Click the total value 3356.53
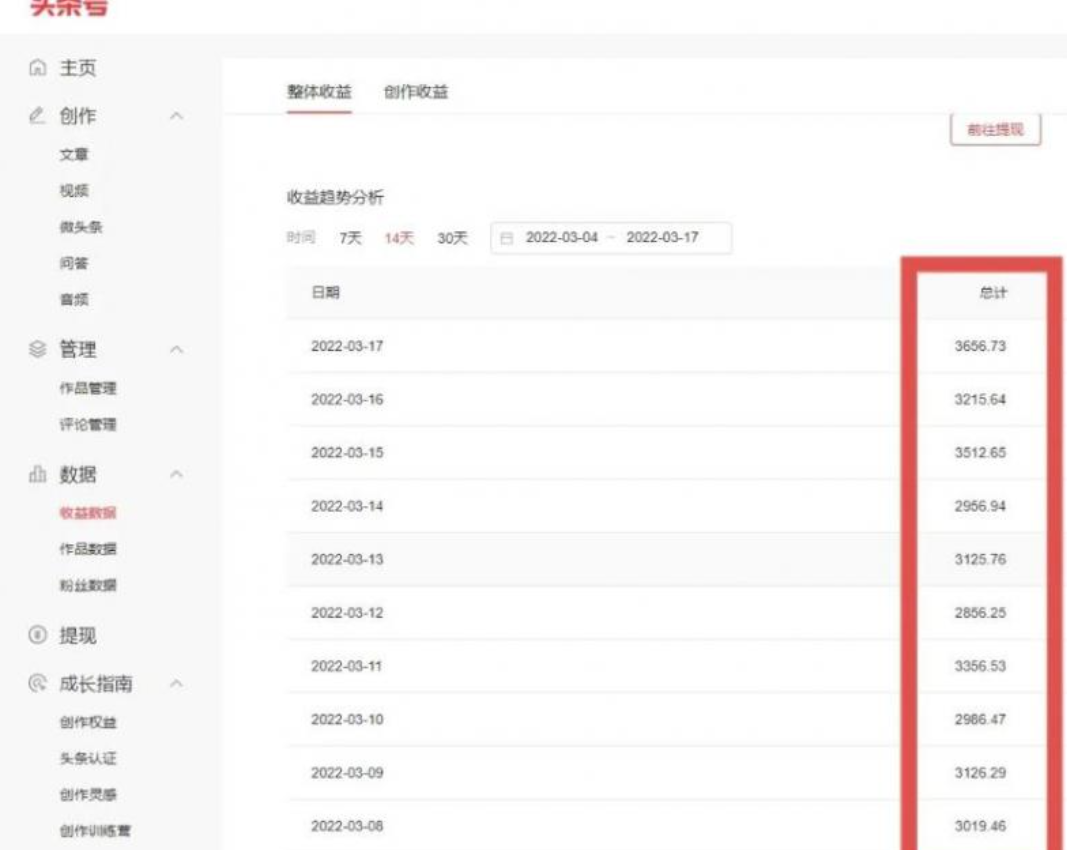Image resolution: width=1067 pixels, height=850 pixels. click(x=980, y=666)
